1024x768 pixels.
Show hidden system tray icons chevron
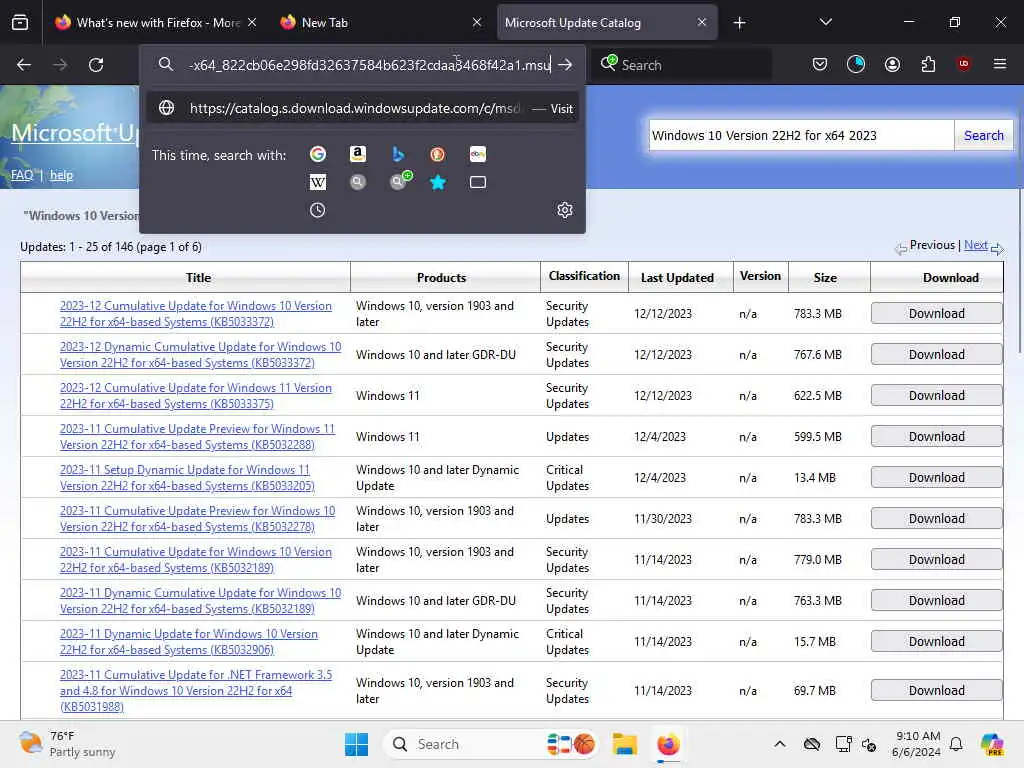(x=780, y=744)
